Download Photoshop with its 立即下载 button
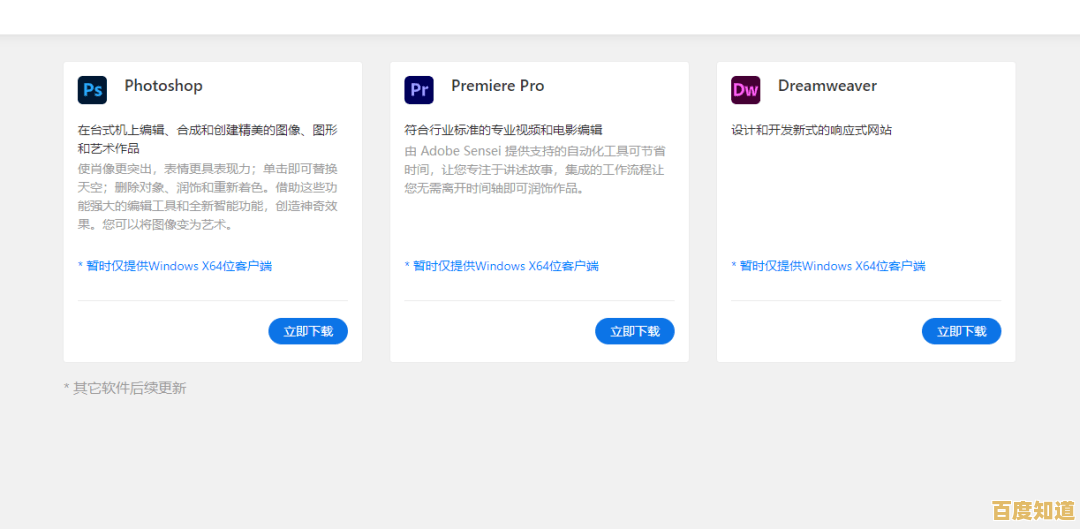This screenshot has width=1080, height=529. [308, 331]
